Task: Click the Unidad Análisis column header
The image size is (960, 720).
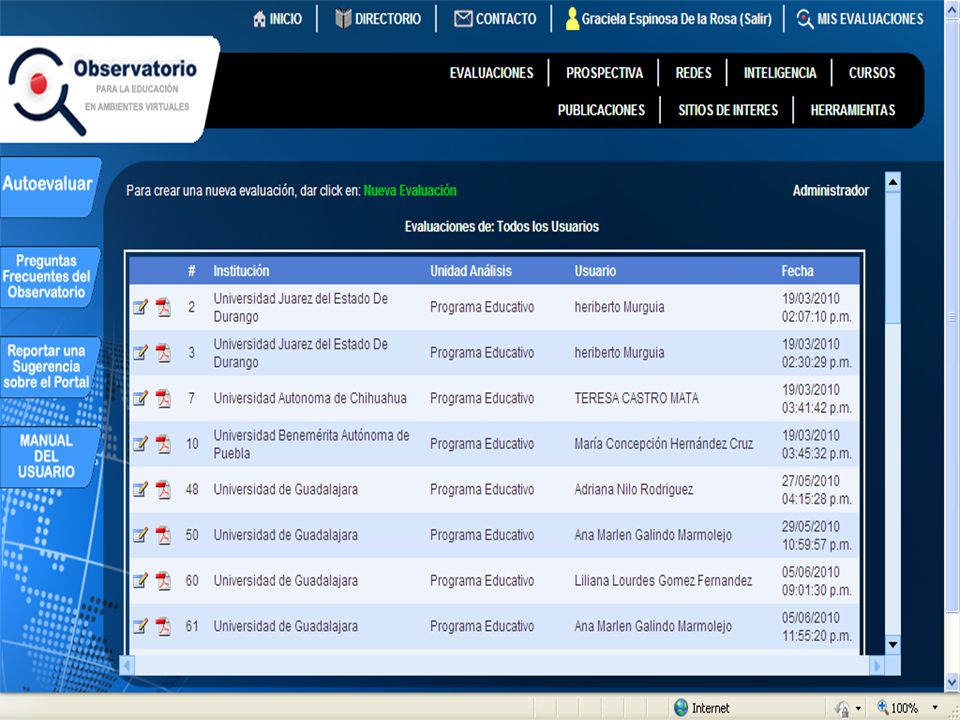Action: 470,271
